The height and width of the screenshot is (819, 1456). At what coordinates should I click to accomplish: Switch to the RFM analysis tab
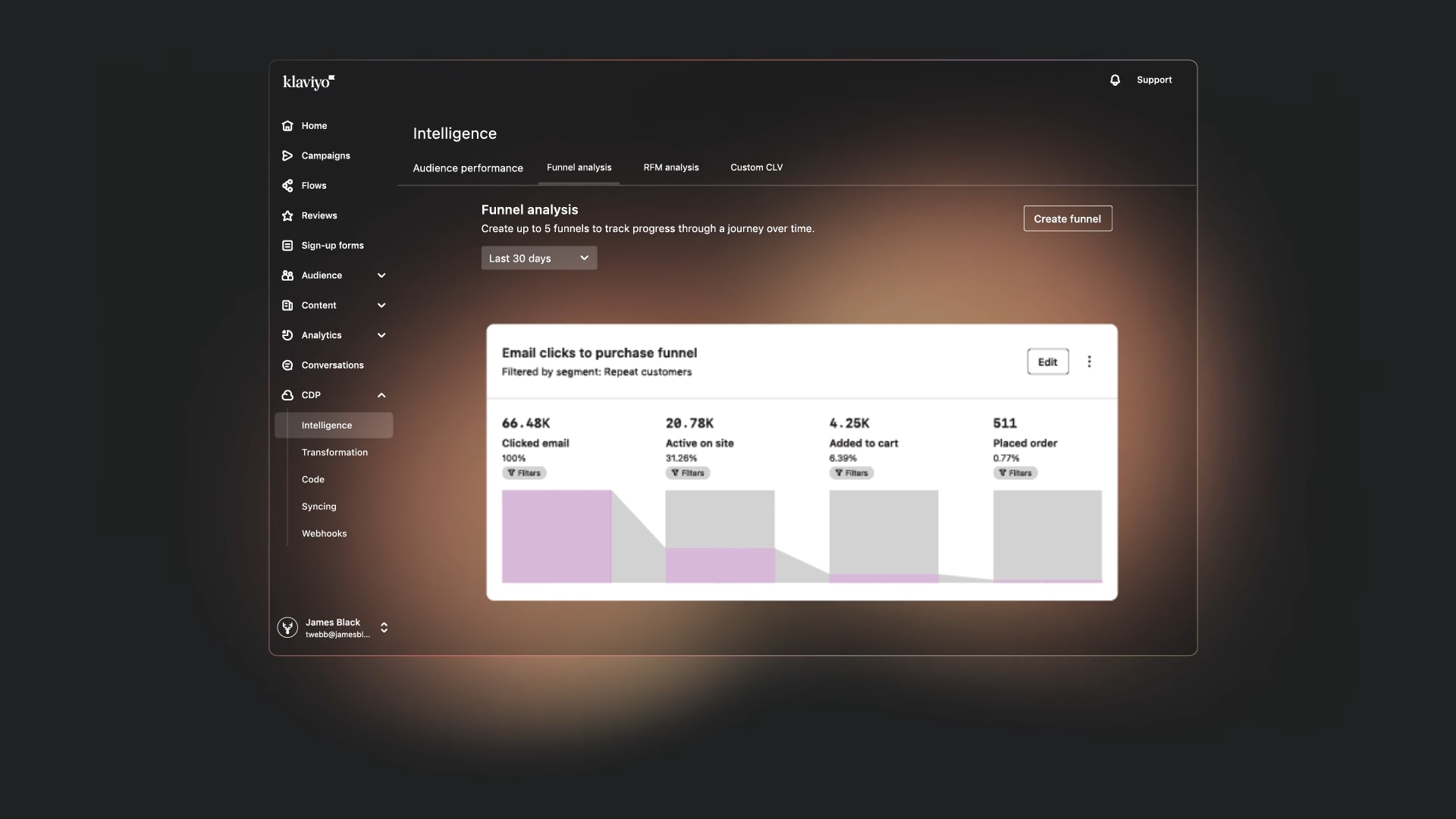coord(671,168)
